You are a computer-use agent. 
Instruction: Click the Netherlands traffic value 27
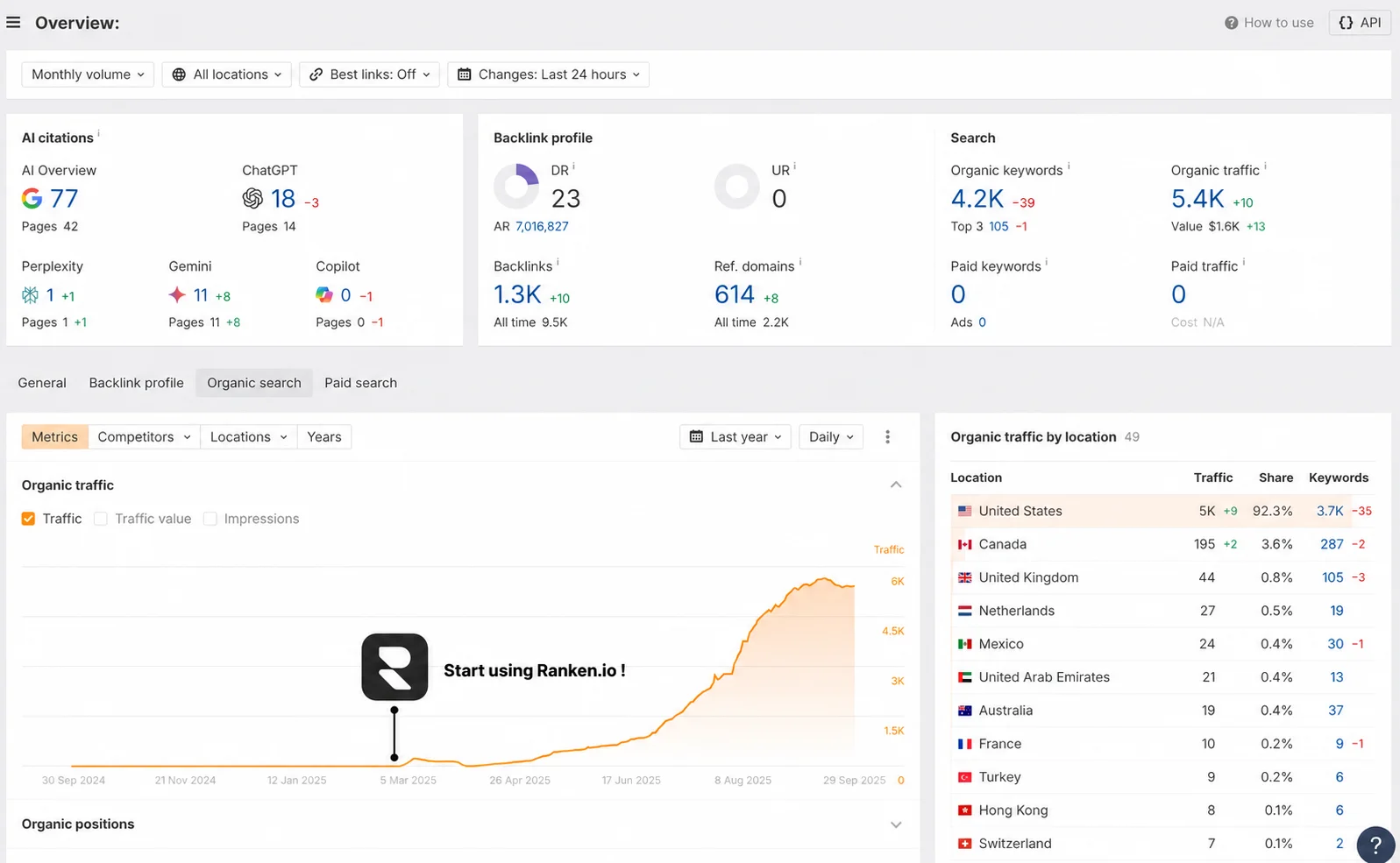1207,611
